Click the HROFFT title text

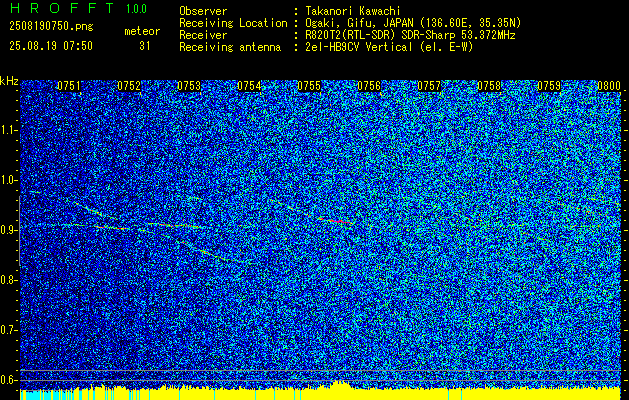[x=62, y=8]
